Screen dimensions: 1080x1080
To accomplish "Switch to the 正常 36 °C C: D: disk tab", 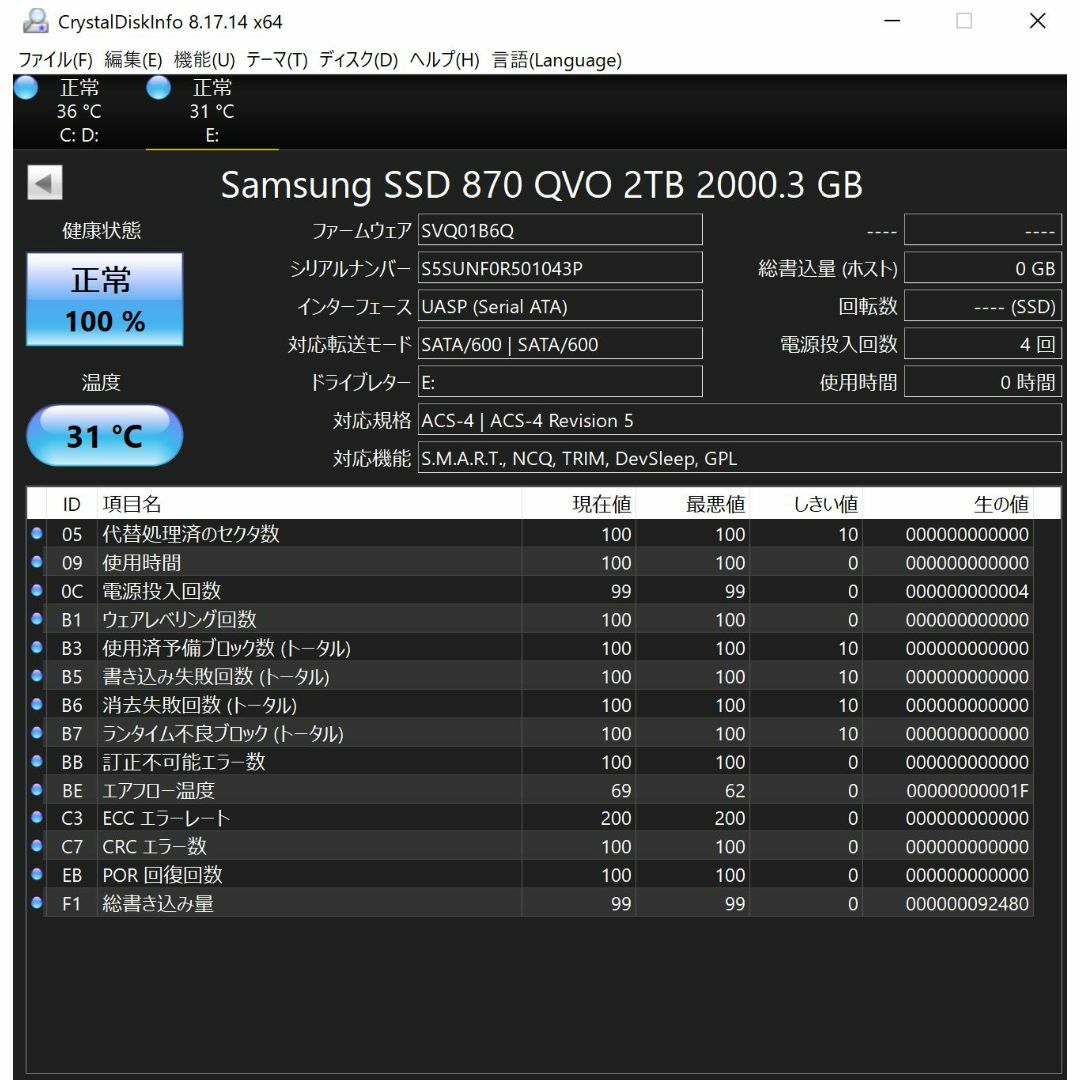I will click(x=79, y=112).
